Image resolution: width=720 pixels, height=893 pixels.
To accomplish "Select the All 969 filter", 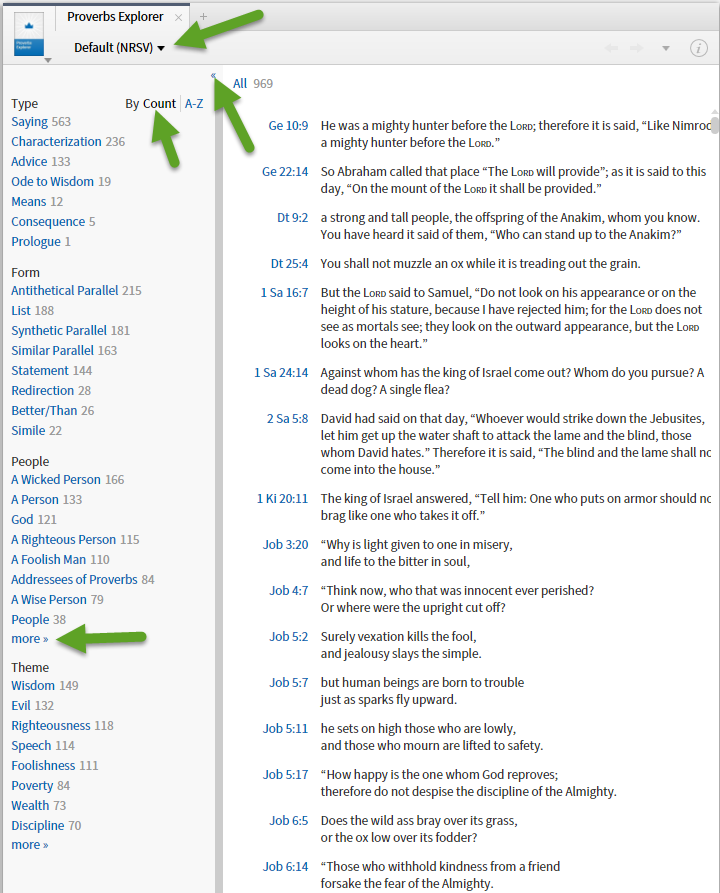I will tap(253, 84).
